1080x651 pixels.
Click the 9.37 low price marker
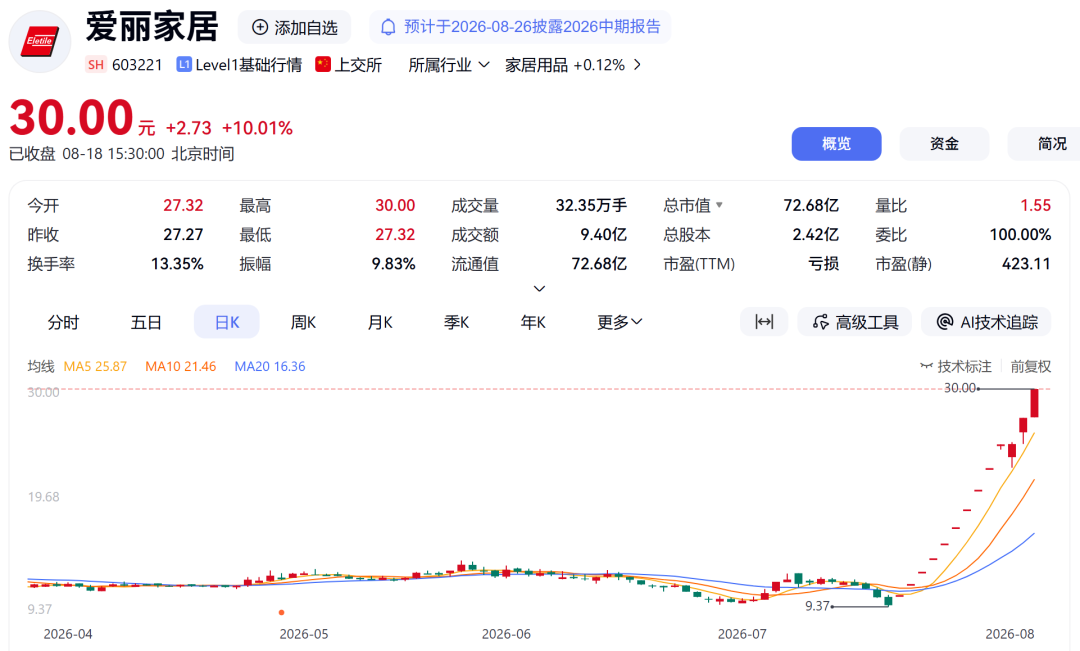click(x=818, y=606)
